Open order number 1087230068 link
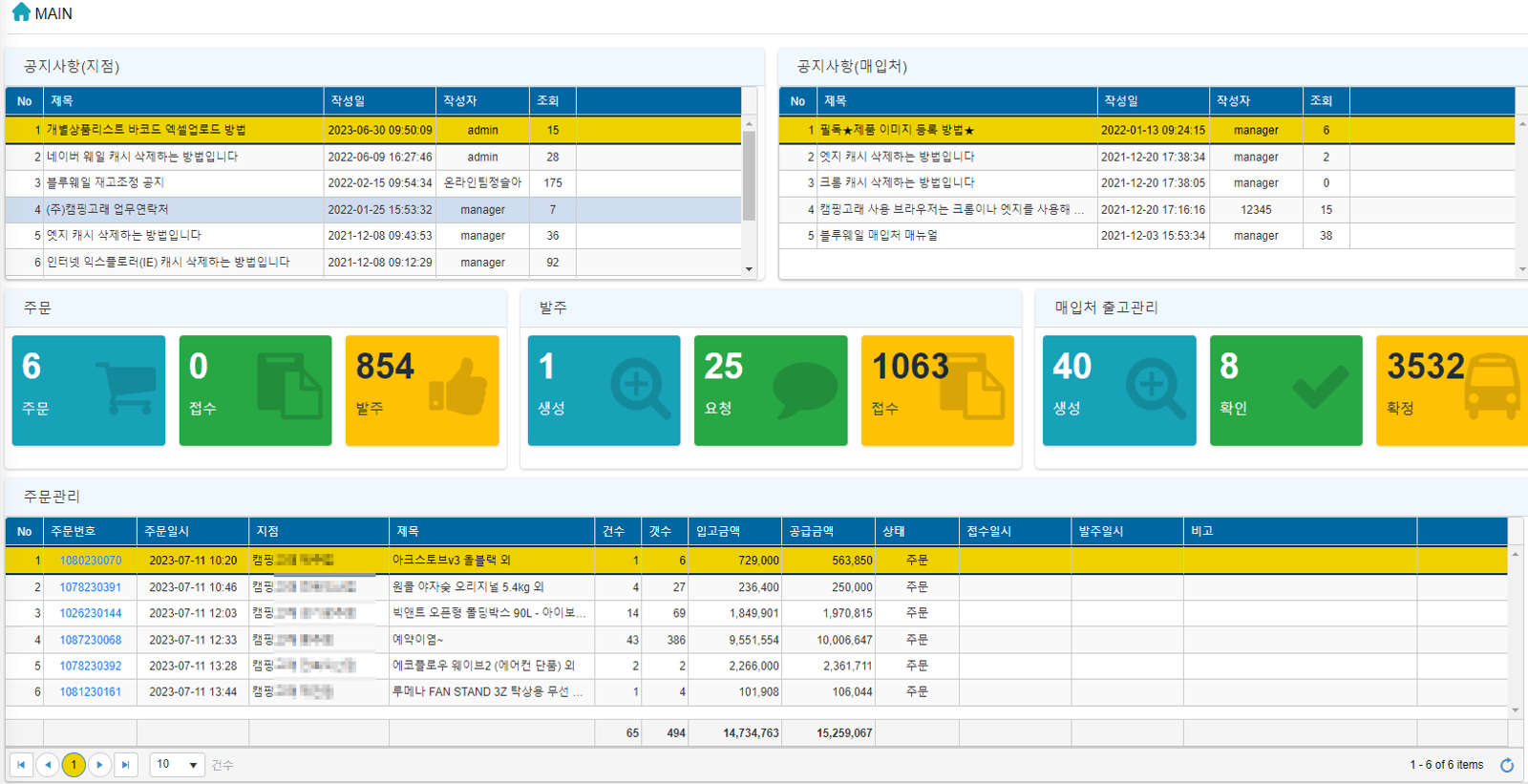 [91, 640]
